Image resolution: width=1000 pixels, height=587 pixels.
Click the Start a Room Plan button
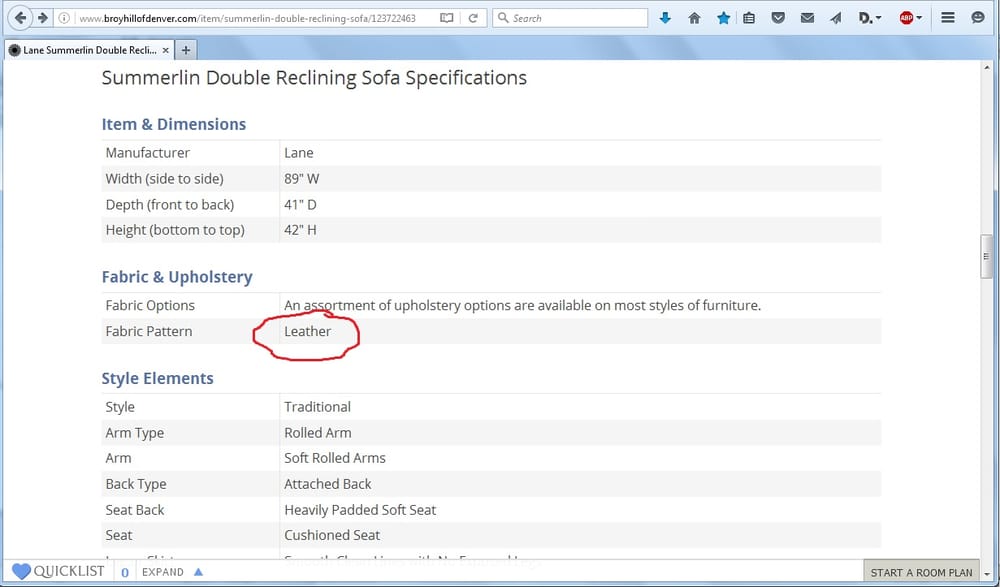(921, 573)
